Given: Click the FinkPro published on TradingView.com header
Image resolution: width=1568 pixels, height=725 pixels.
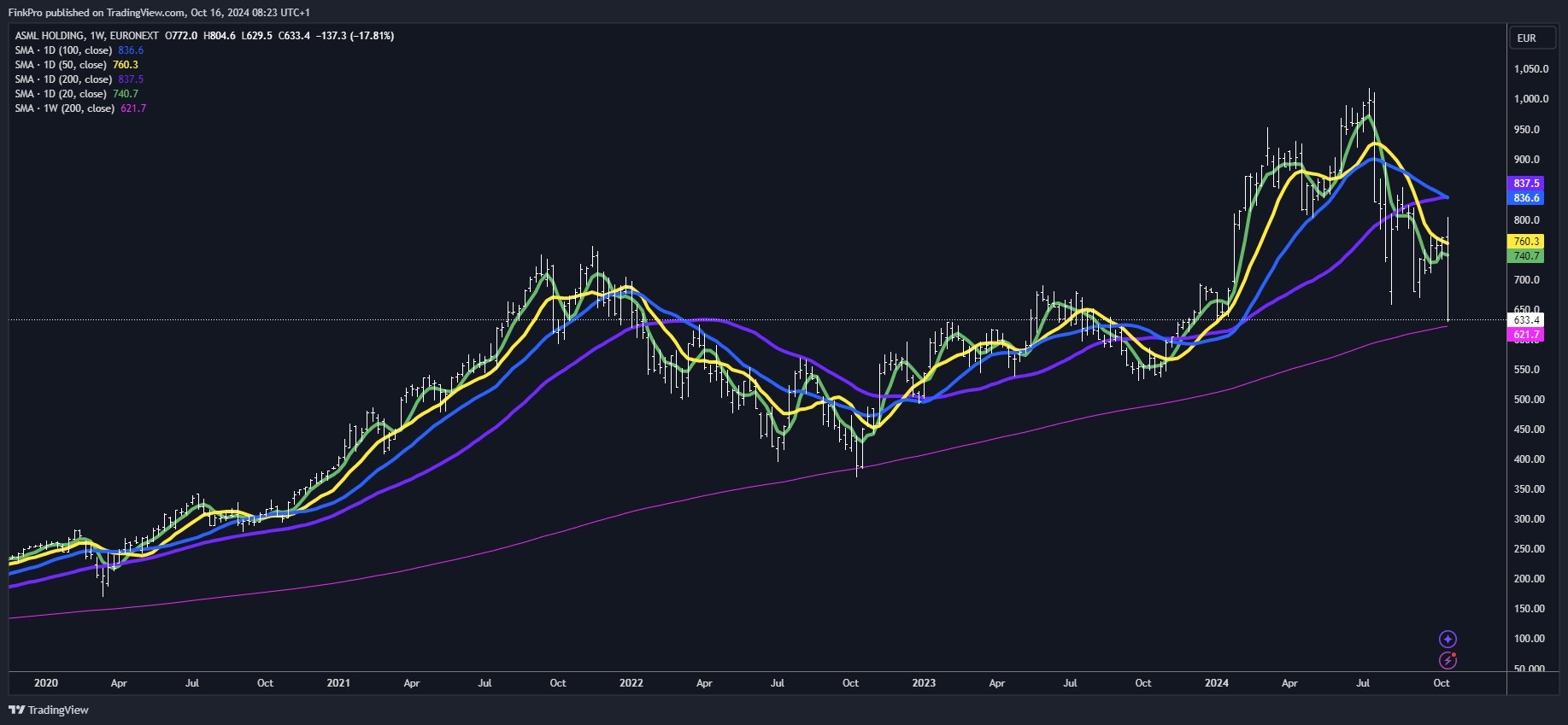Looking at the screenshot, I should 159,13.
